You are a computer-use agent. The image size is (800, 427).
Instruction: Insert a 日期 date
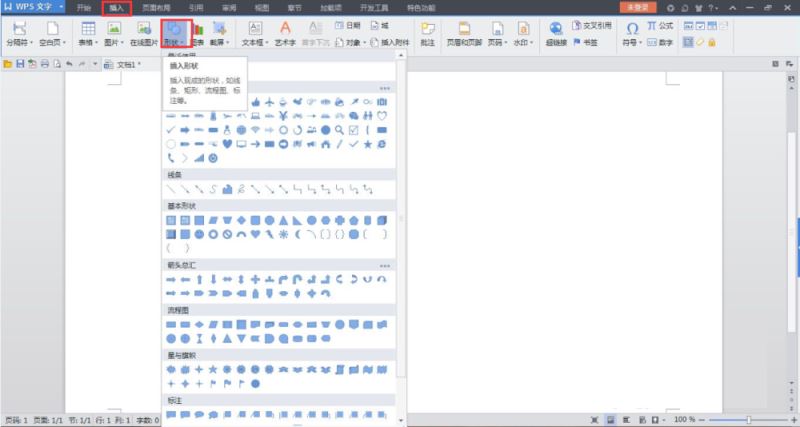(x=347, y=26)
